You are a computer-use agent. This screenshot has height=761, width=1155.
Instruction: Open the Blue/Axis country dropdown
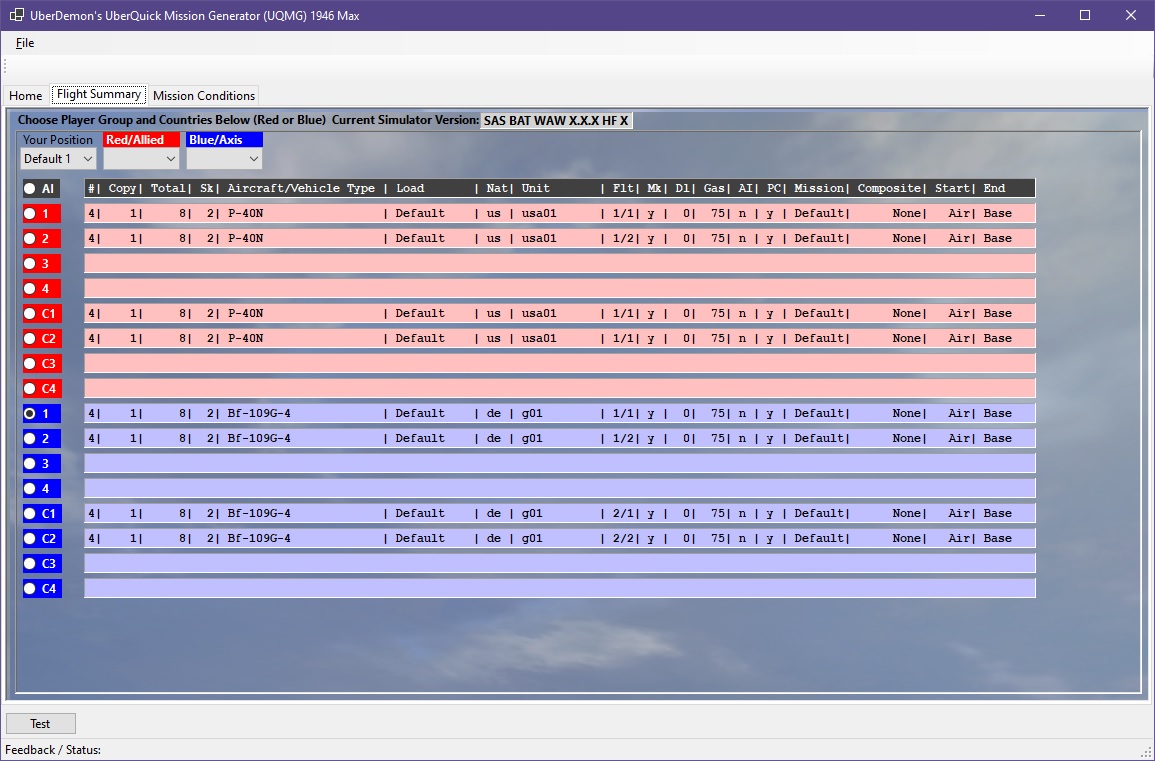(x=225, y=159)
